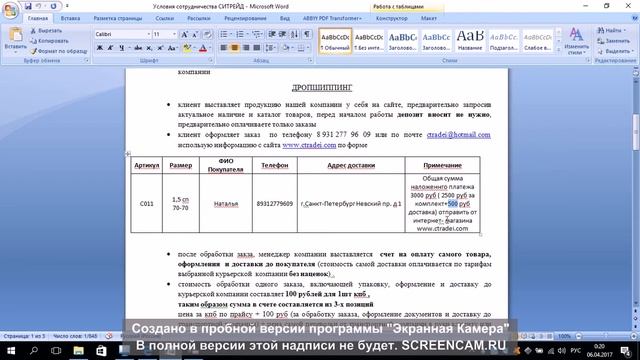Open ctradei@hotmail.com email link

point(458,135)
